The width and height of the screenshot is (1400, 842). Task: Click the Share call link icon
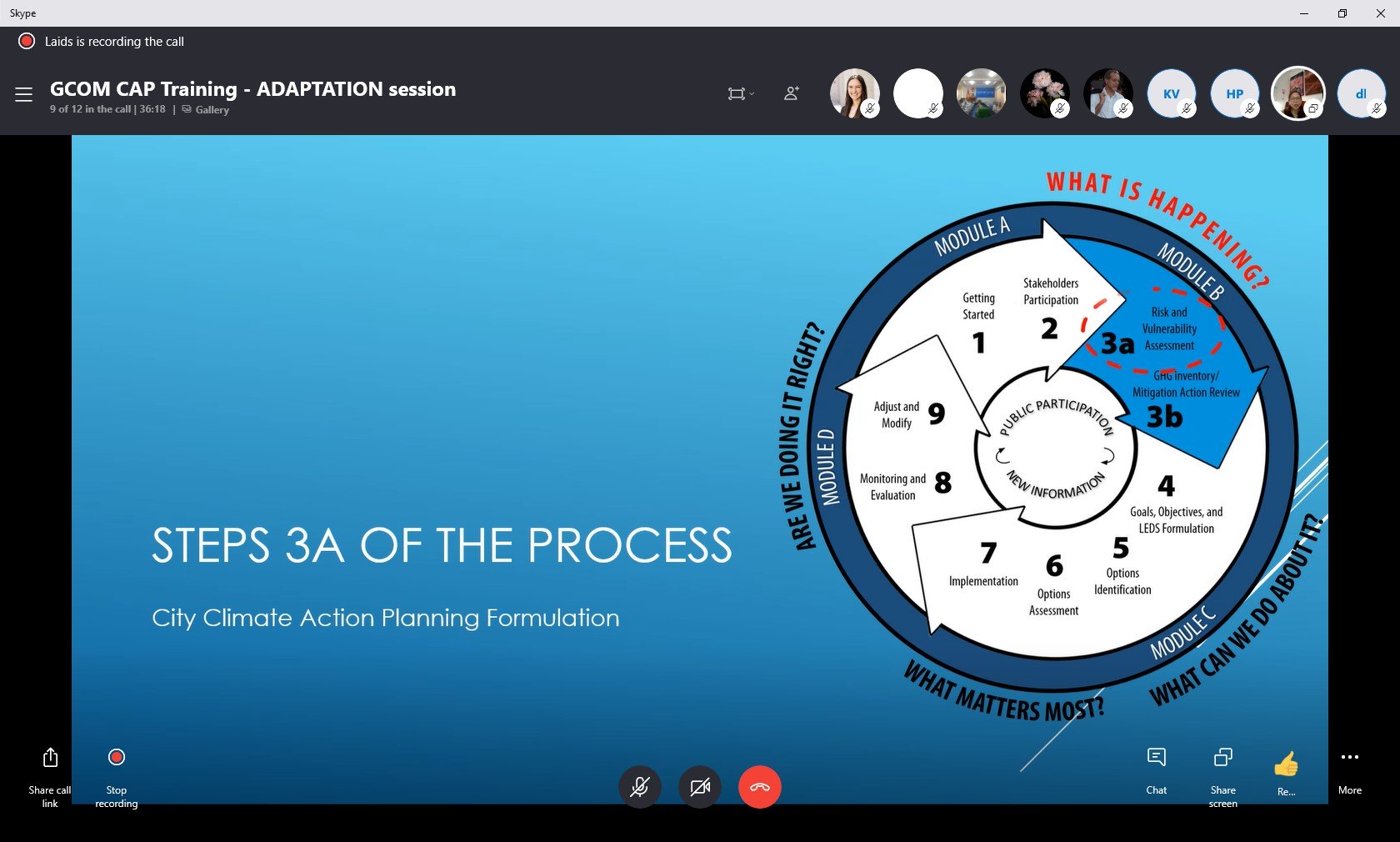[x=50, y=758]
